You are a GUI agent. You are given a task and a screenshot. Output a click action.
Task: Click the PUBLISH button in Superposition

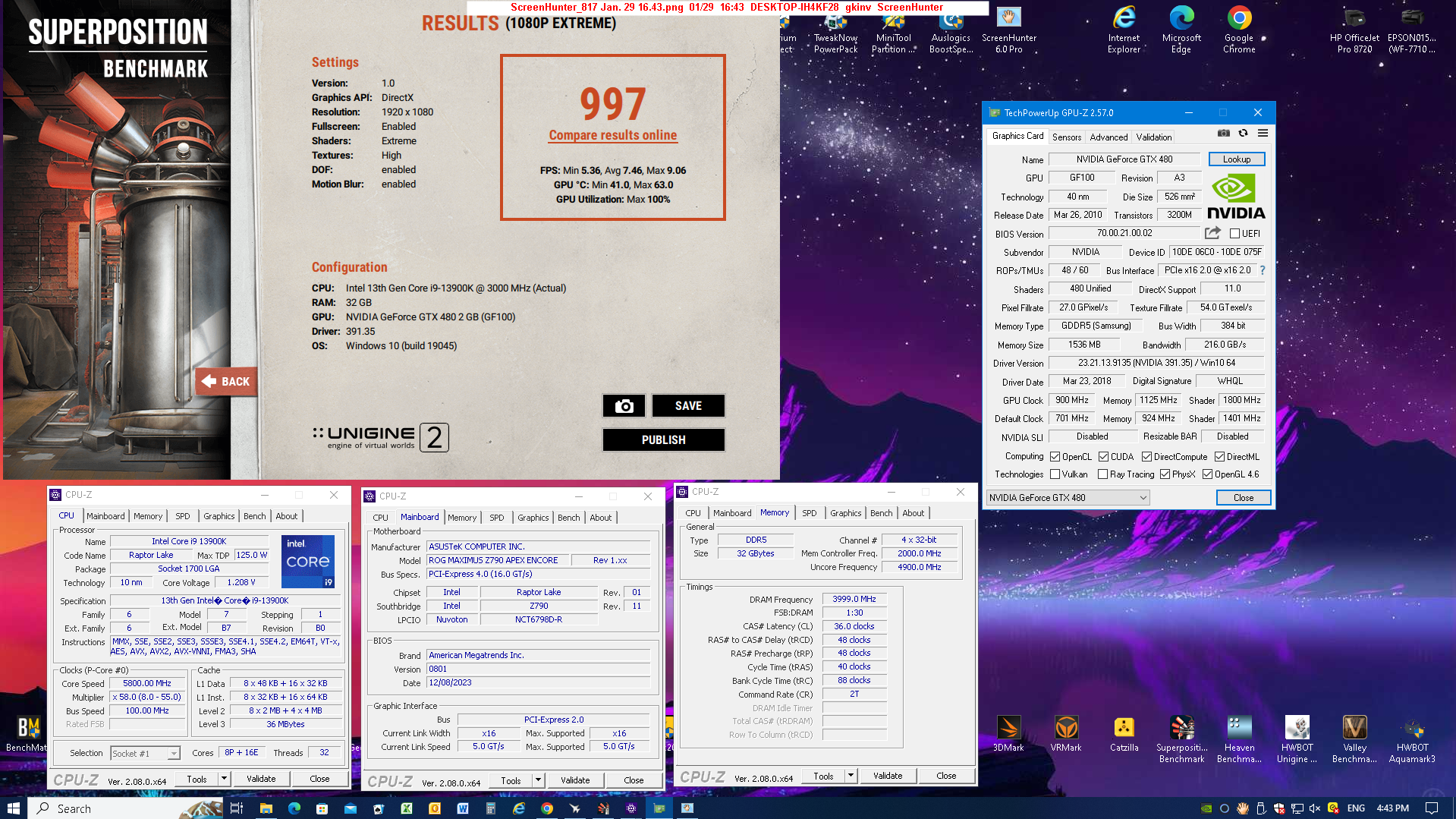(x=664, y=440)
